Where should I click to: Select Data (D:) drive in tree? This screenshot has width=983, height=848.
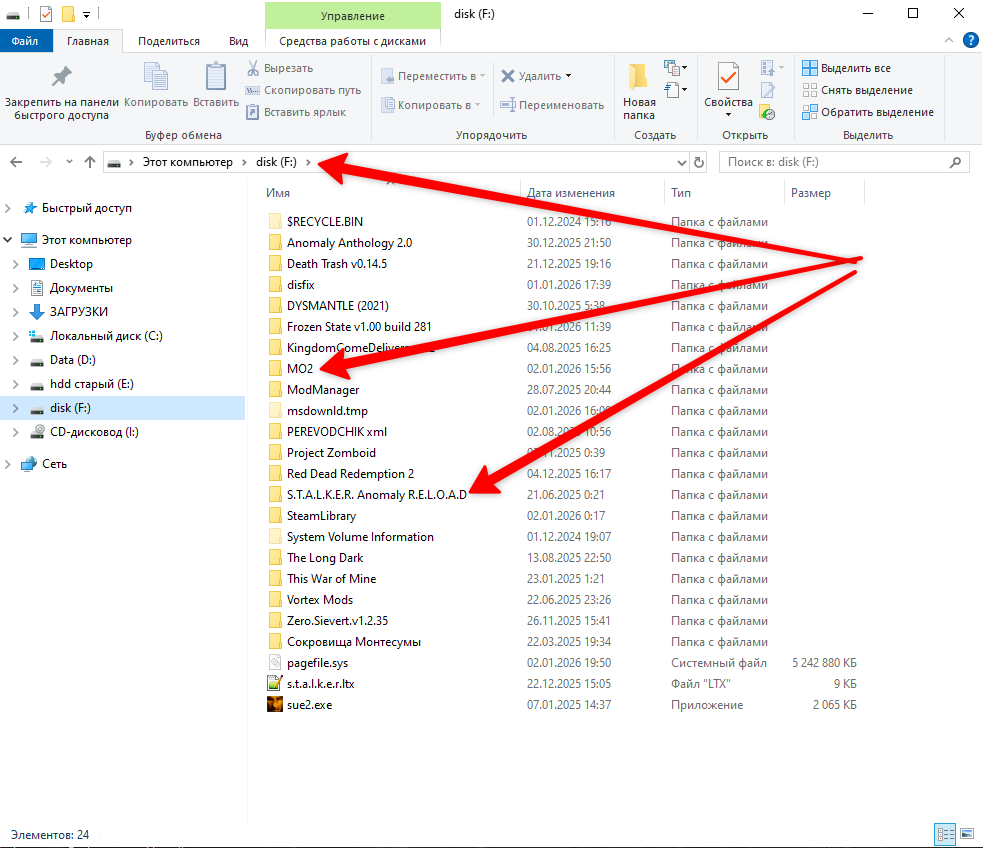(73, 360)
